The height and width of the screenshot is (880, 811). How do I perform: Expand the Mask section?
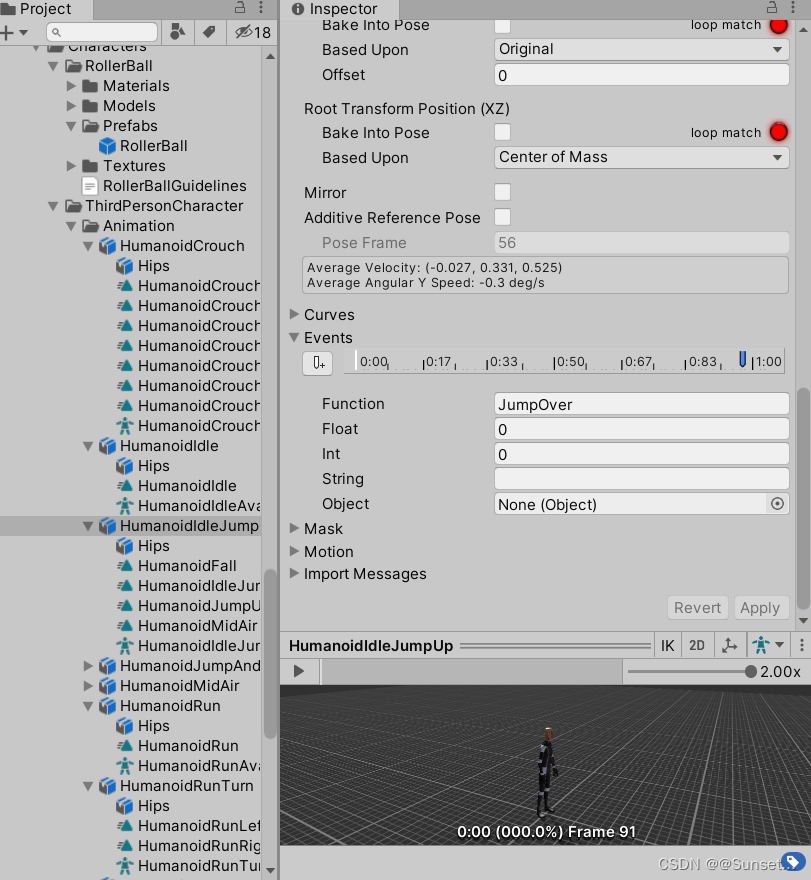tap(294, 528)
